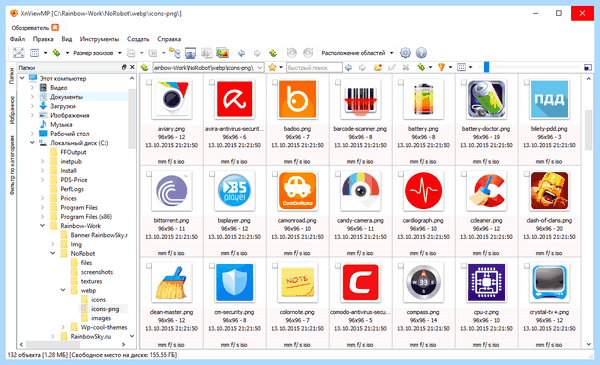Click in the Быстрый поиск field
Screen dimensions: 600x365
pos(314,68)
